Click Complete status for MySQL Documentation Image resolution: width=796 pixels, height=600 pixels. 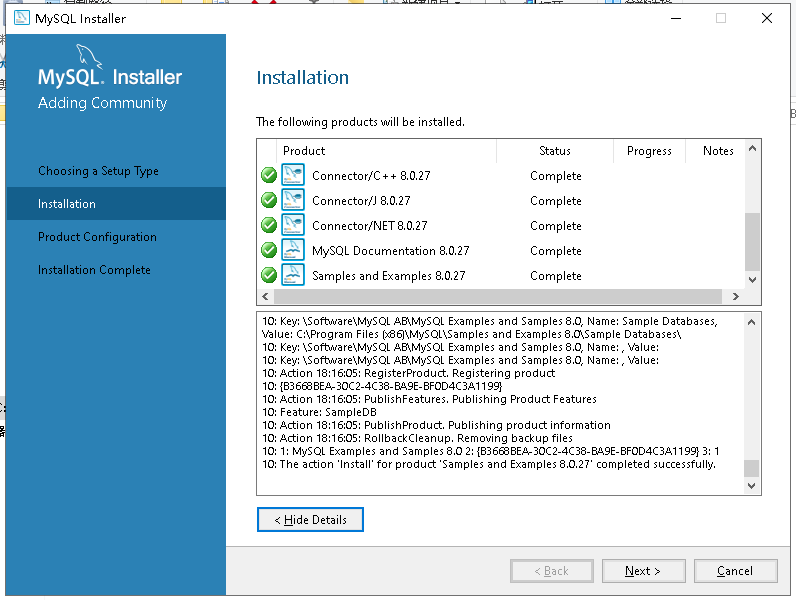tap(556, 251)
